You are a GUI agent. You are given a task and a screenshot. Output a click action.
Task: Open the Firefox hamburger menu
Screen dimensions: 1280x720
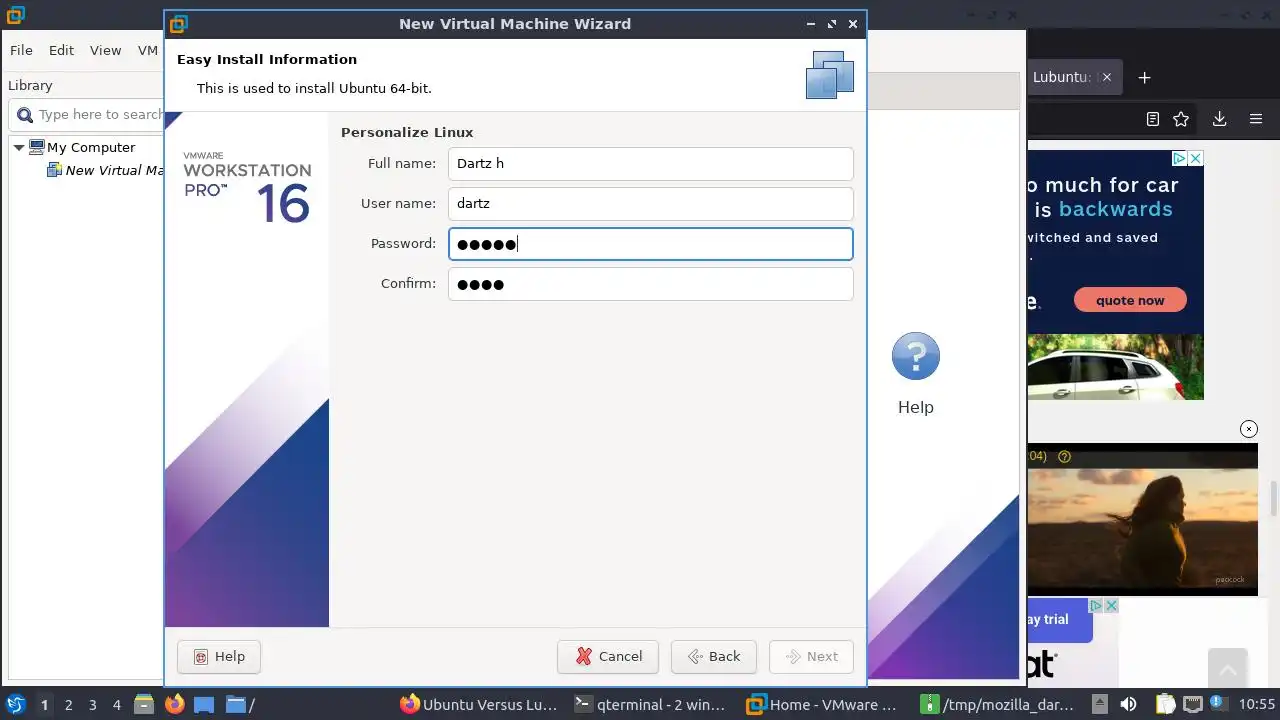[1256, 119]
